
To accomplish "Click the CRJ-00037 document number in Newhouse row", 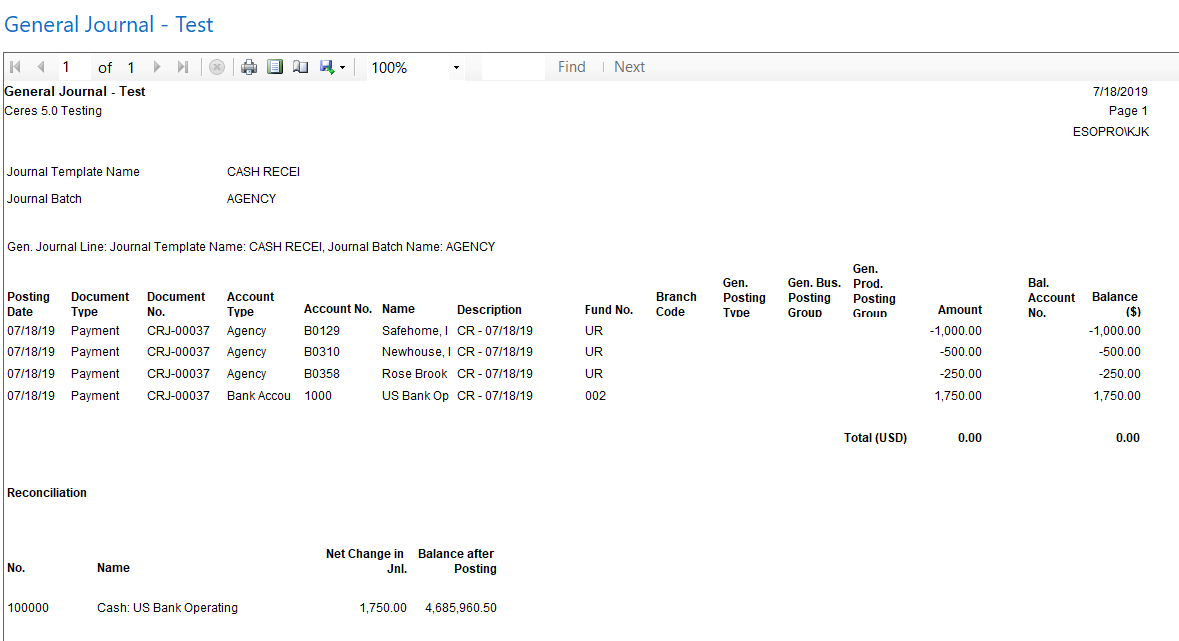I will coord(178,352).
